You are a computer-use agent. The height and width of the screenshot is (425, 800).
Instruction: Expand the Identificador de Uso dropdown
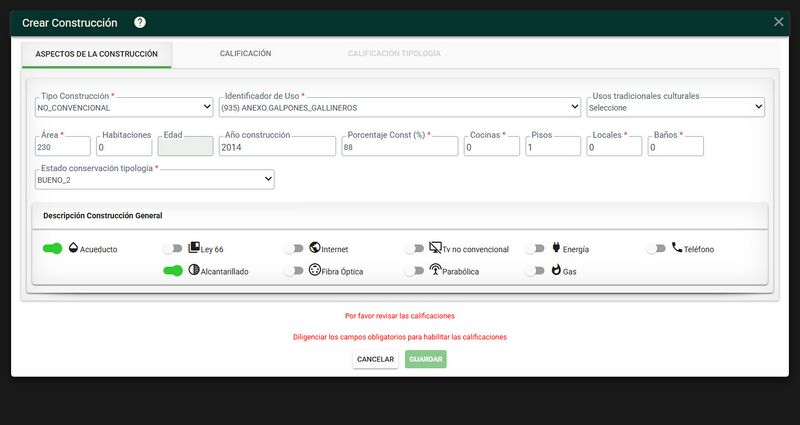(x=400, y=108)
